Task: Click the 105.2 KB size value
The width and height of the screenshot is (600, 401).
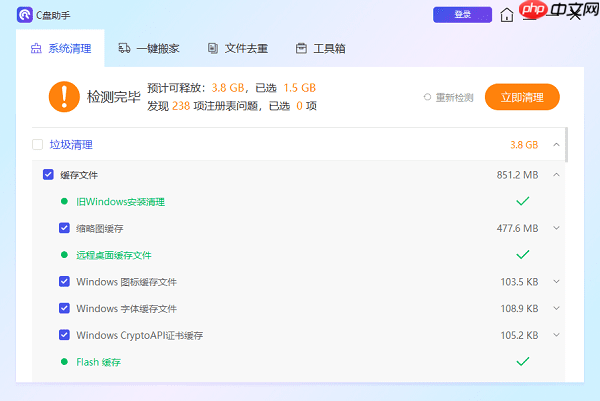Action: point(519,336)
